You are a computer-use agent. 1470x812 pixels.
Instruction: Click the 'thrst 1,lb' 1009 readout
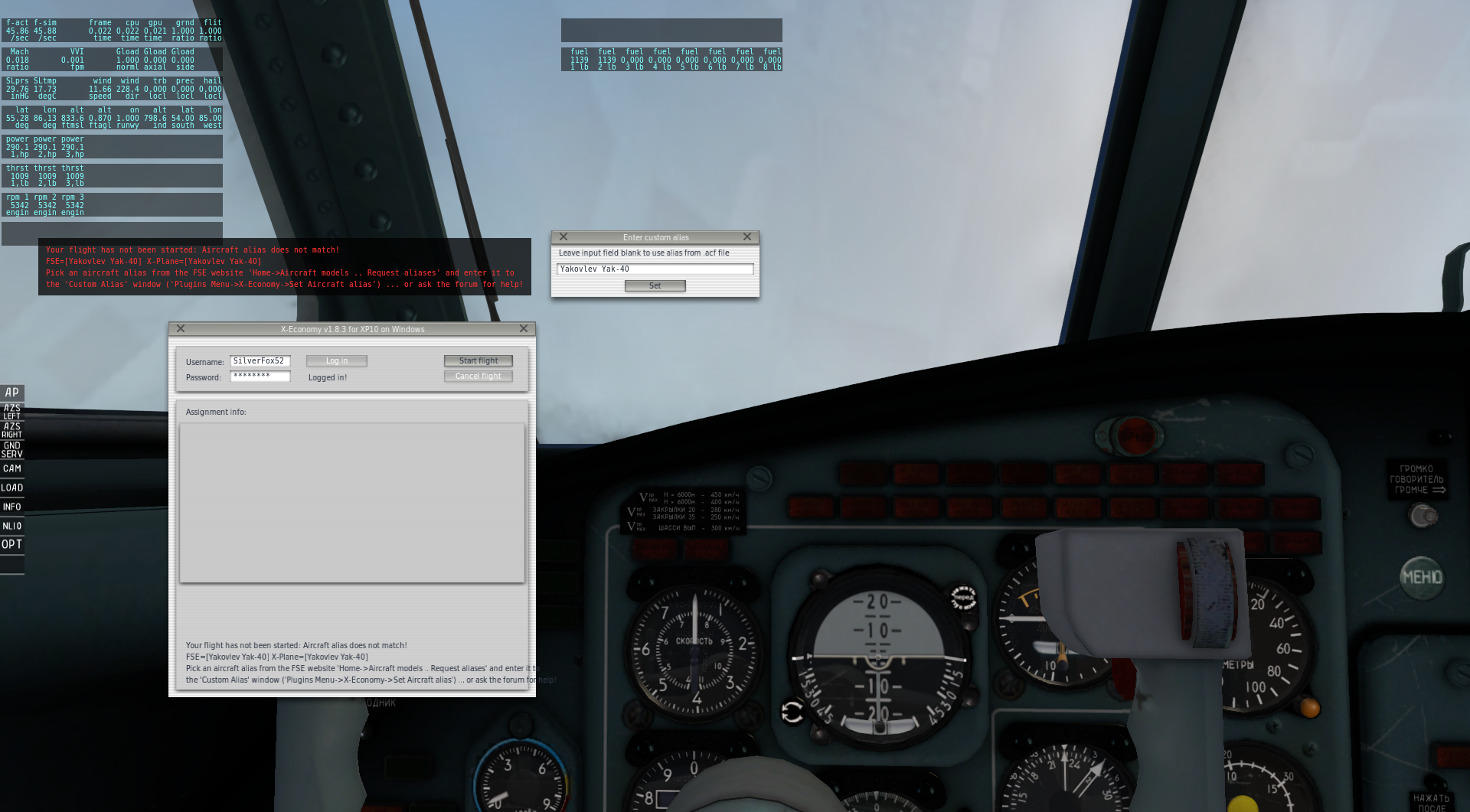pos(18,176)
